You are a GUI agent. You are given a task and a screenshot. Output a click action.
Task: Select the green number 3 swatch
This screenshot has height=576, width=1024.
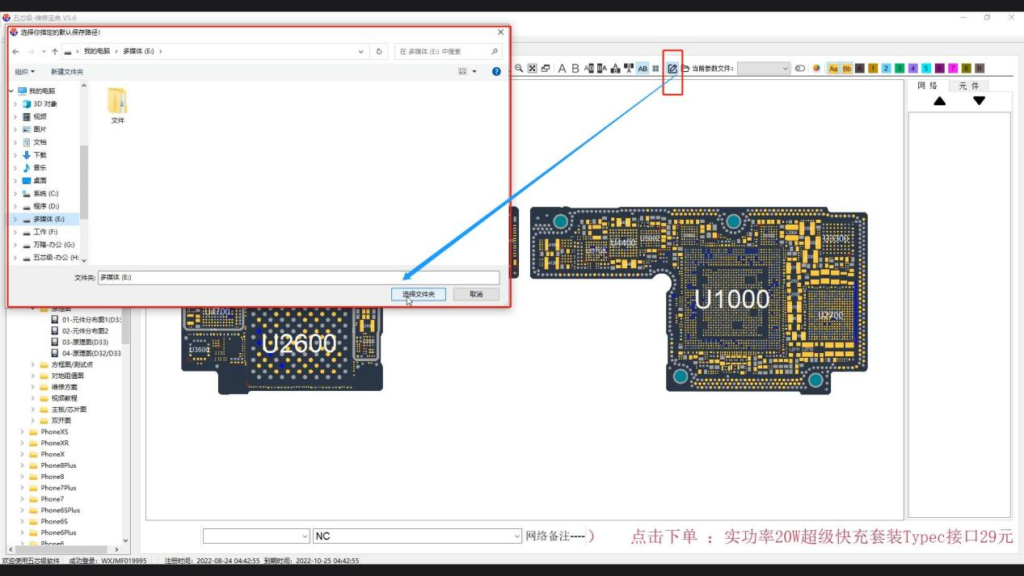[899, 68]
